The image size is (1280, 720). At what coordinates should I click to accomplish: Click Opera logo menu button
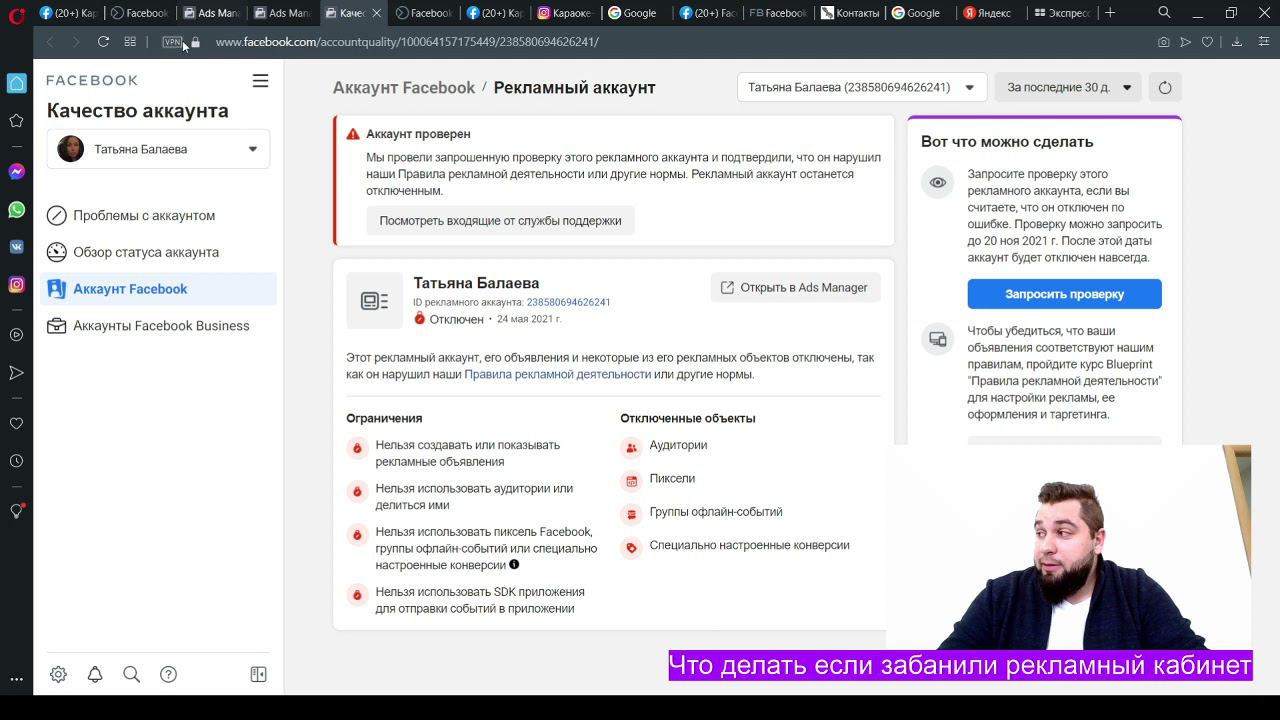16,14
